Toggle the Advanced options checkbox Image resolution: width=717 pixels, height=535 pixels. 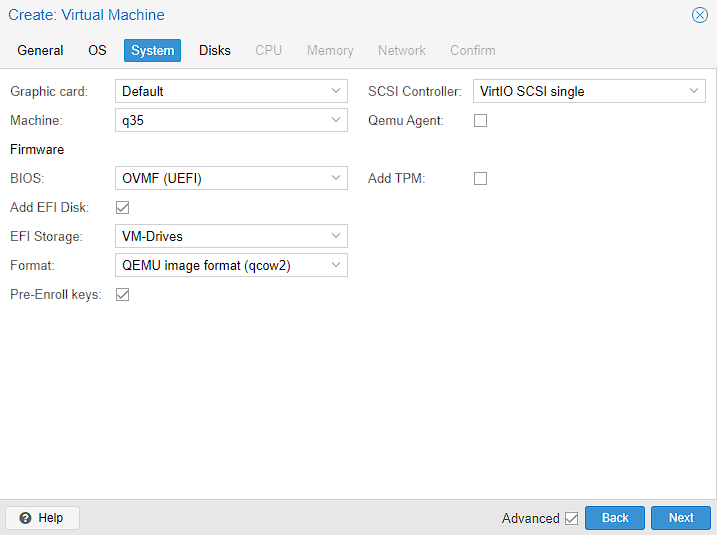(571, 518)
